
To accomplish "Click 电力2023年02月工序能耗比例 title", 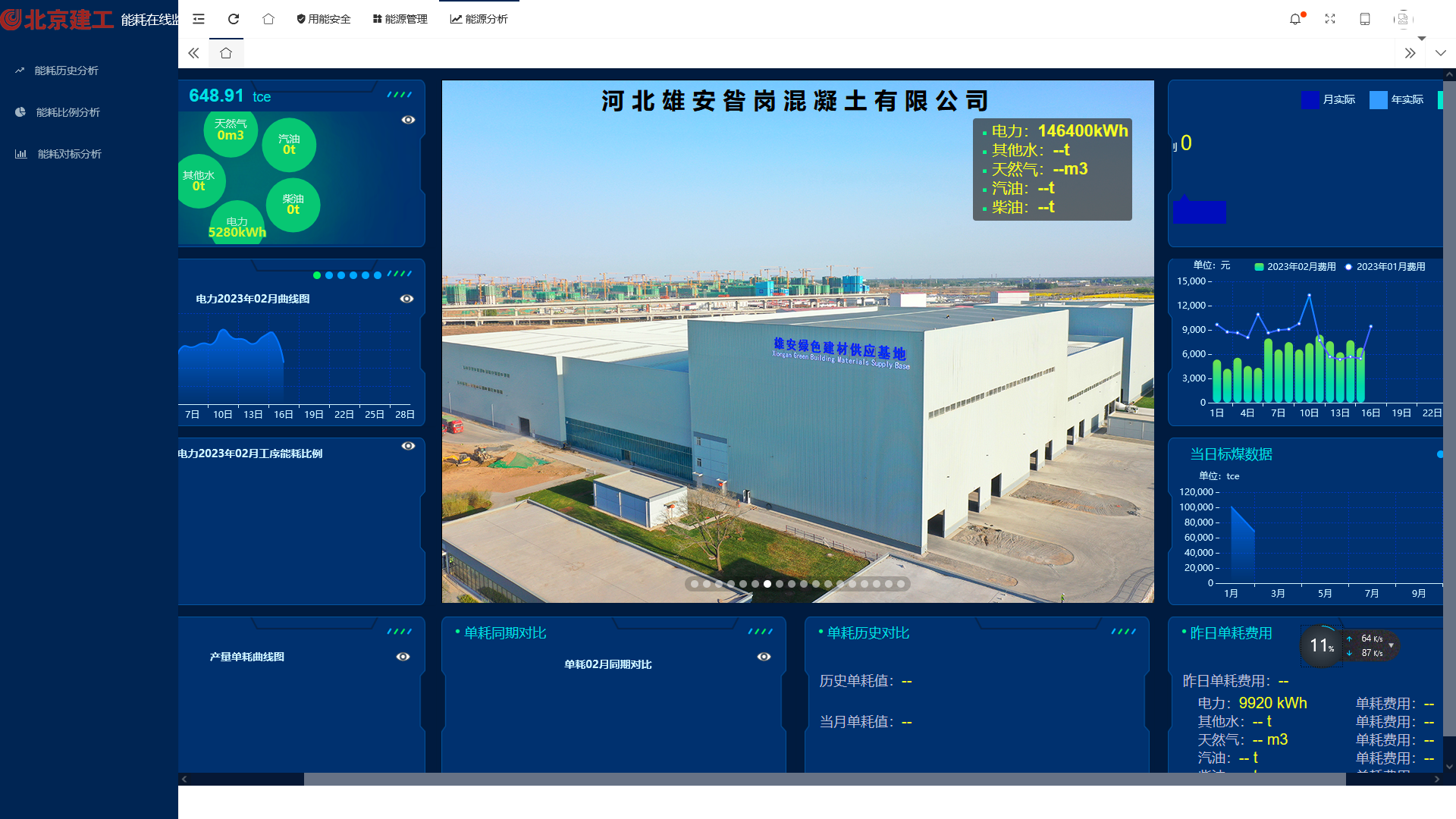I will tap(250, 453).
